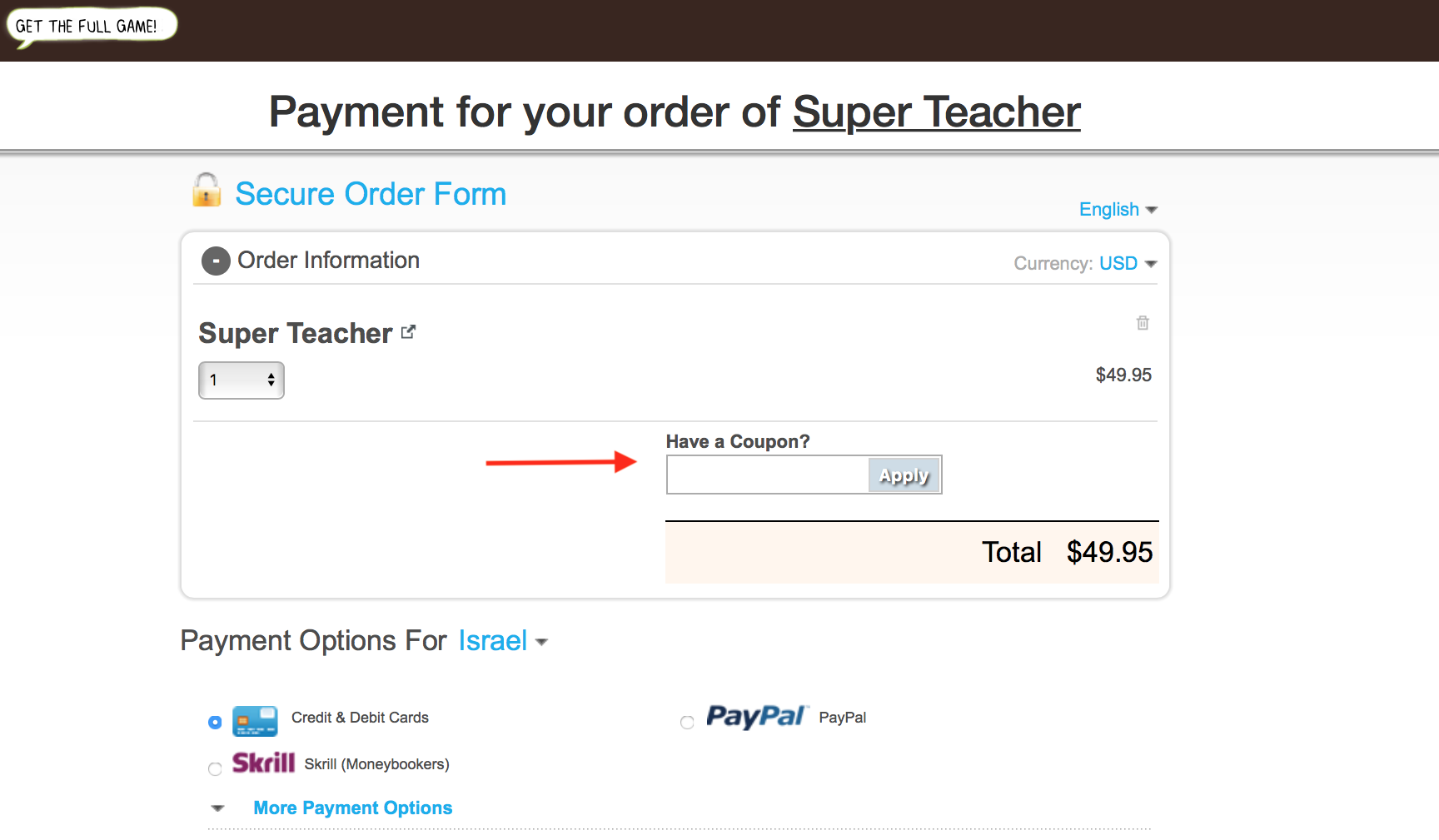The image size is (1439, 840).
Task: Open the Super Teacher link in the heading
Action: coord(937,112)
